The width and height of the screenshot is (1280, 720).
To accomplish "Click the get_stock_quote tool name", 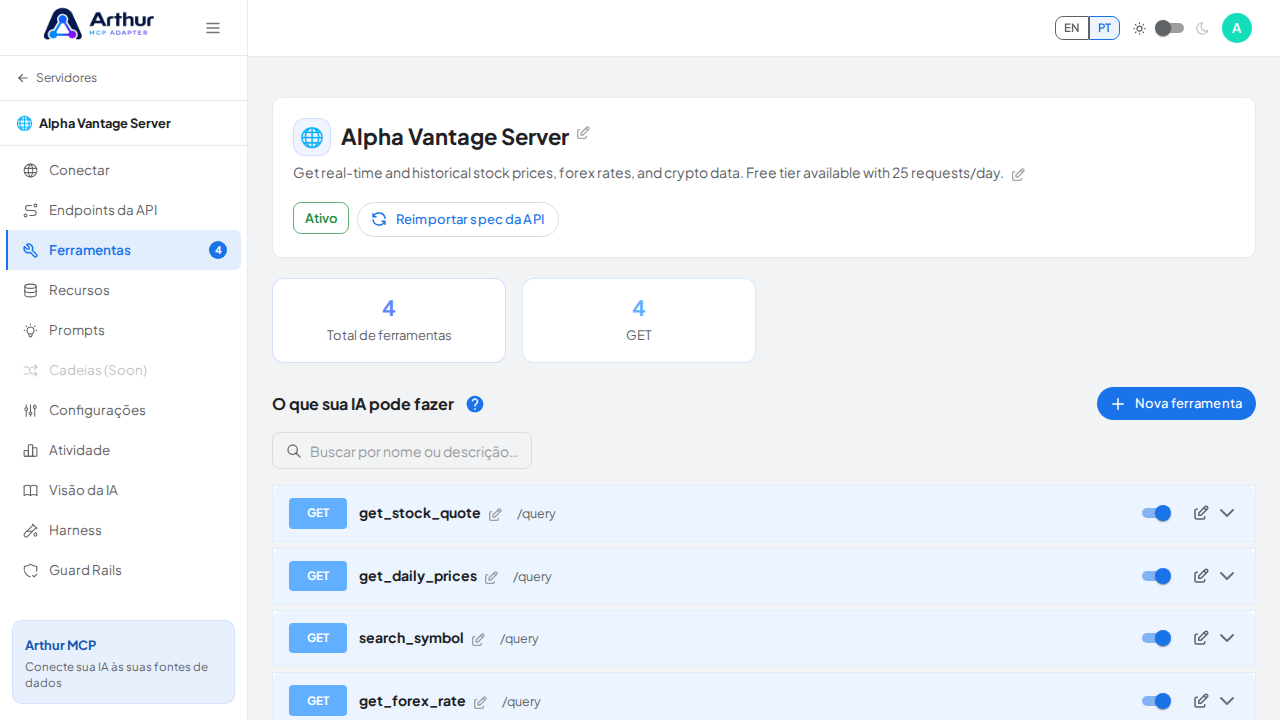I will 420,513.
